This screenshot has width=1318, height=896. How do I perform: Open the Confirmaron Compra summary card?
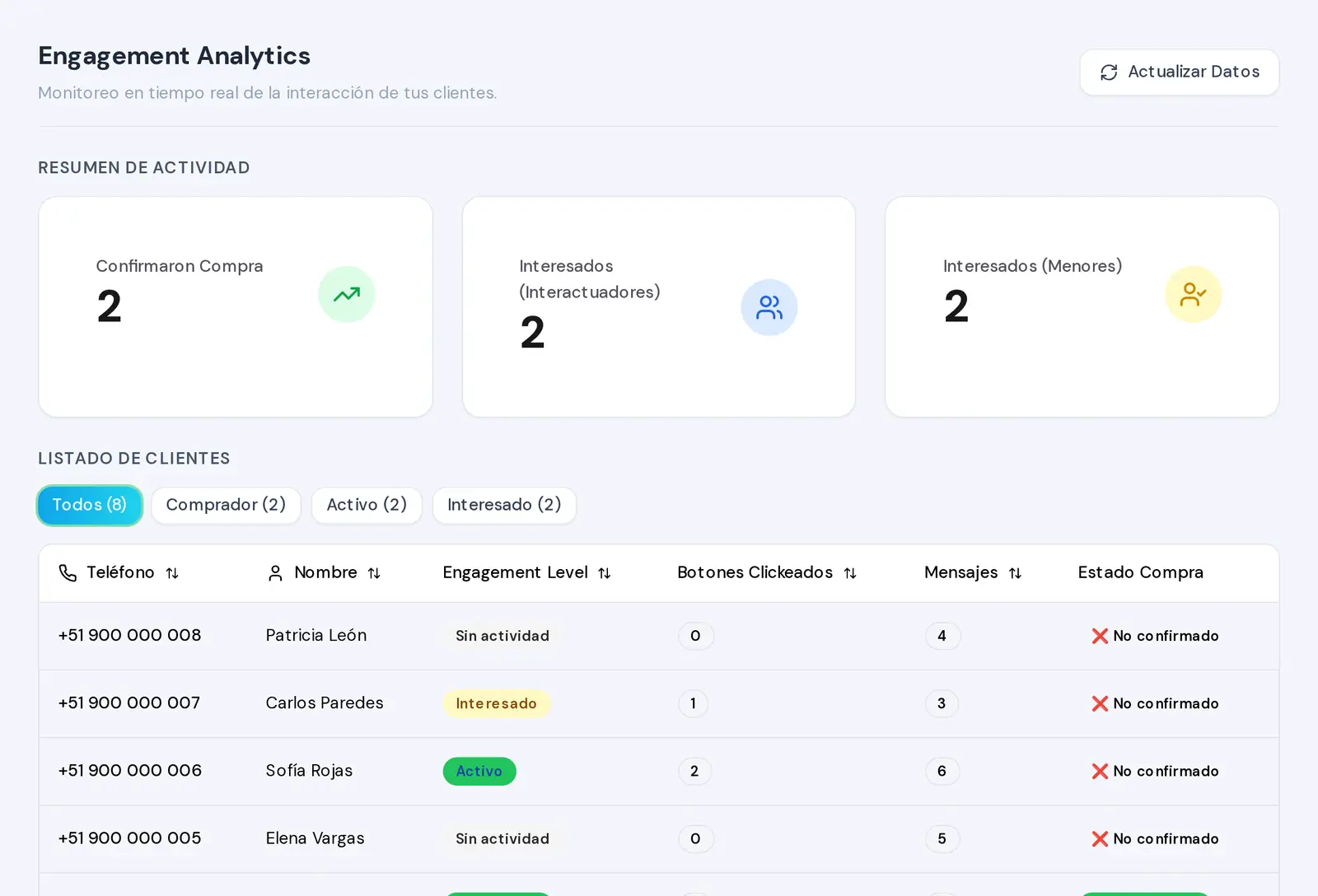coord(236,306)
